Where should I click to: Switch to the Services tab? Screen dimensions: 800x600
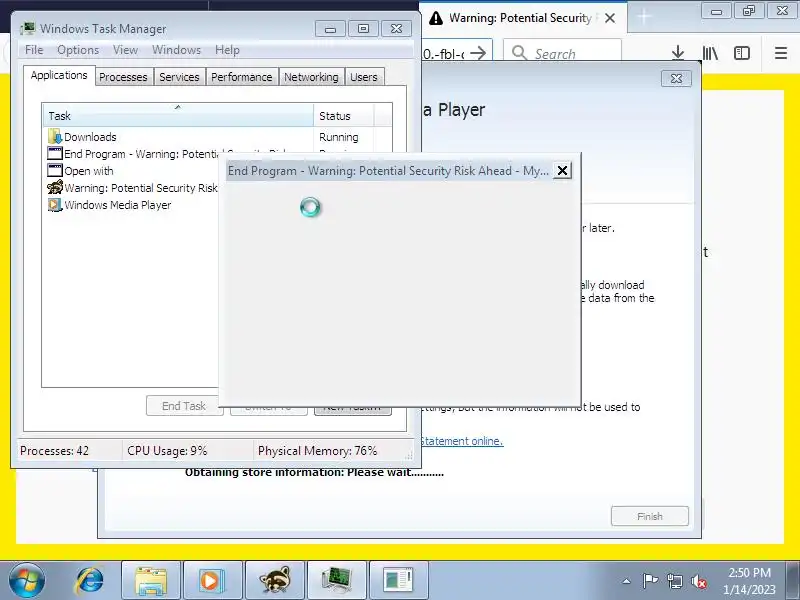coord(179,77)
